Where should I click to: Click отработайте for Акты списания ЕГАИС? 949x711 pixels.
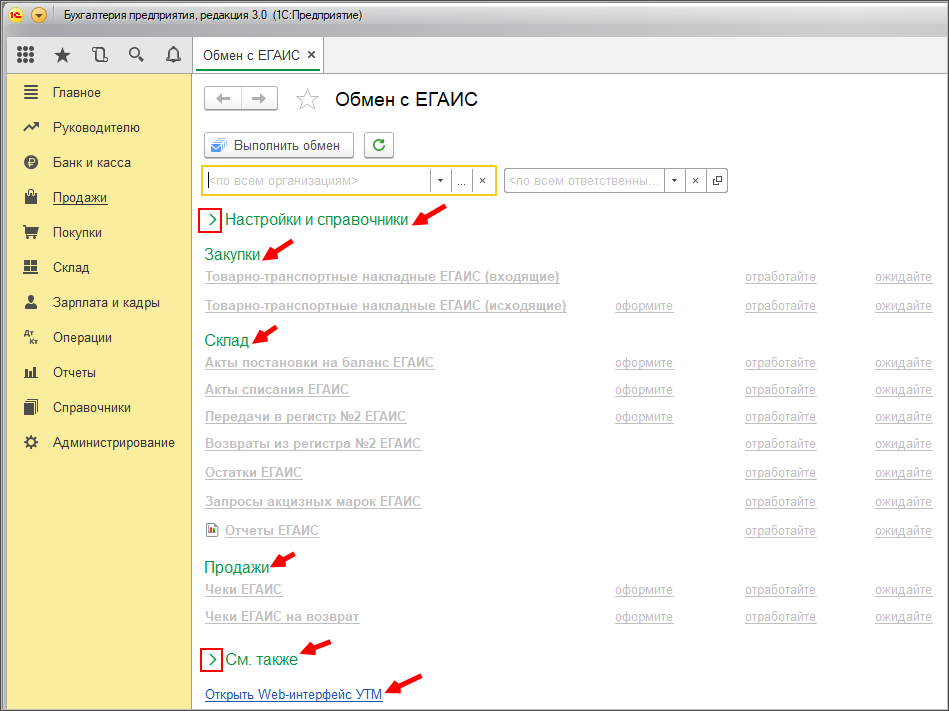click(x=780, y=390)
